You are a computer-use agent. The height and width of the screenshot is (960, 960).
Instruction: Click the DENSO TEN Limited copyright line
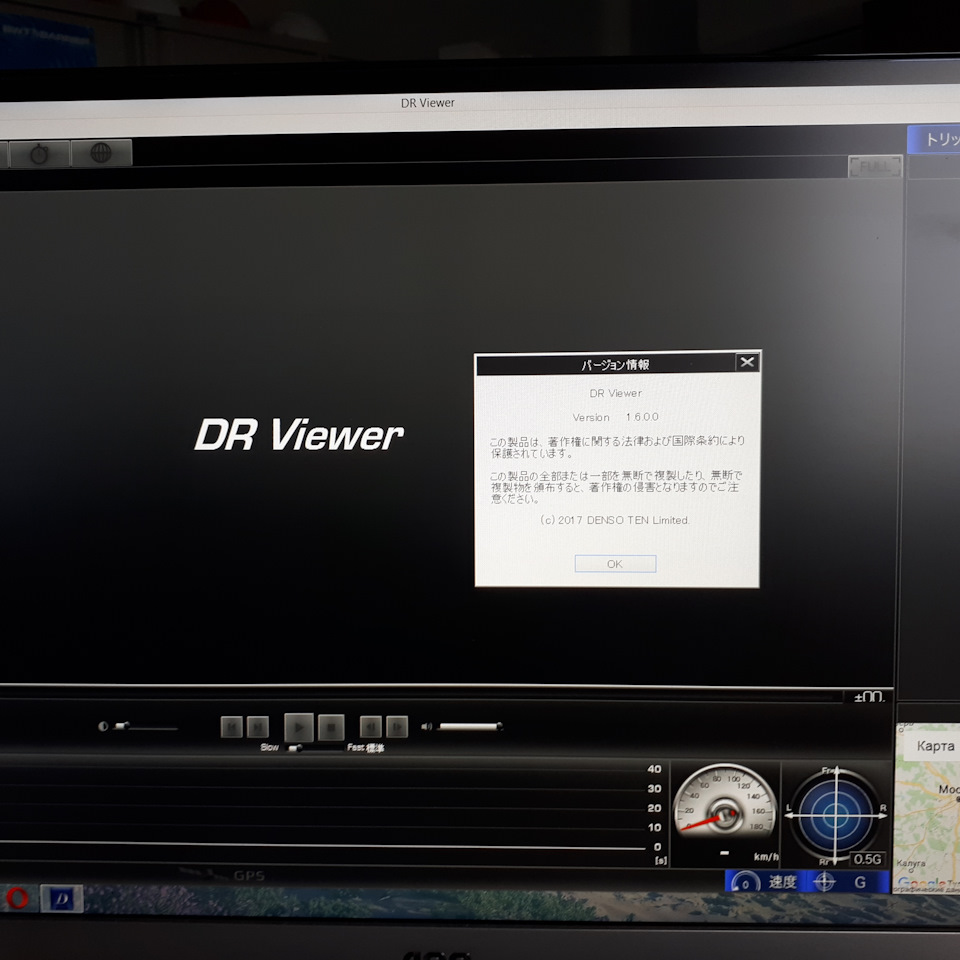click(615, 520)
